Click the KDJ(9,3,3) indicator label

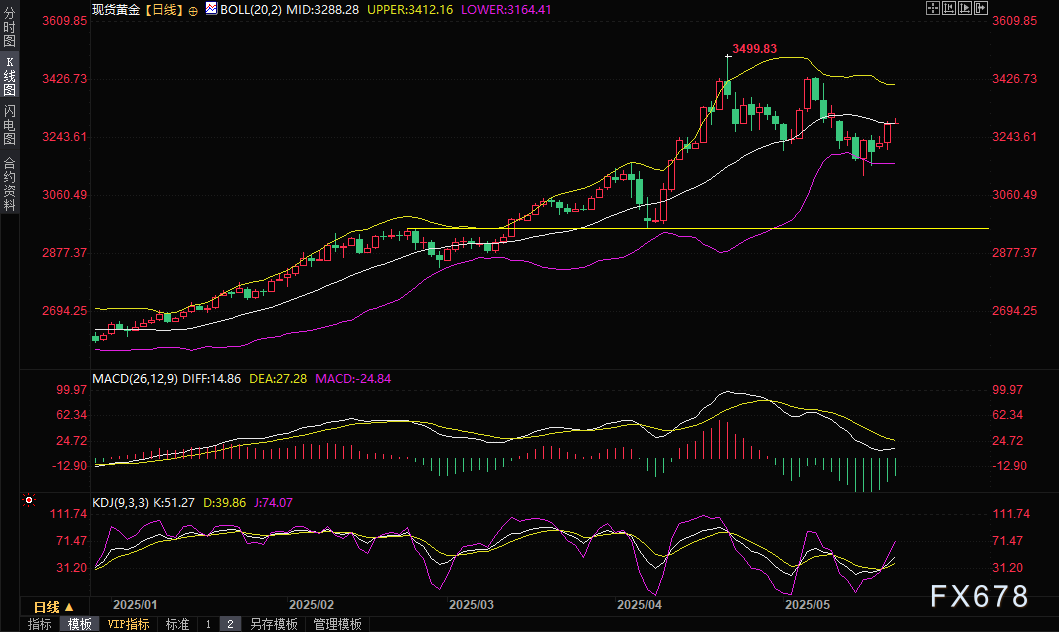(120, 503)
